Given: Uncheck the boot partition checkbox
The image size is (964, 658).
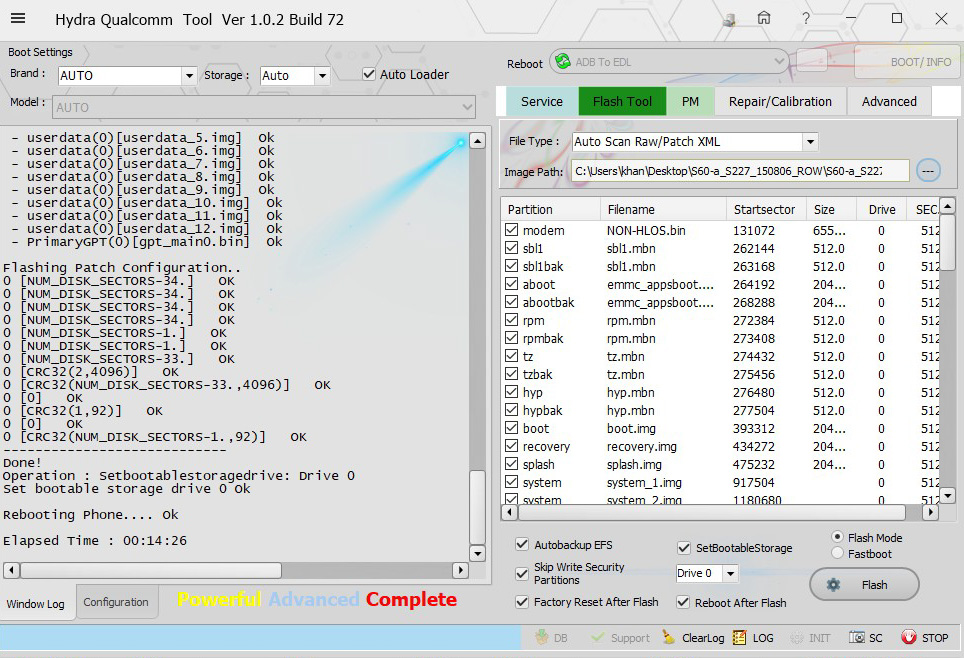Looking at the screenshot, I should 512,427.
